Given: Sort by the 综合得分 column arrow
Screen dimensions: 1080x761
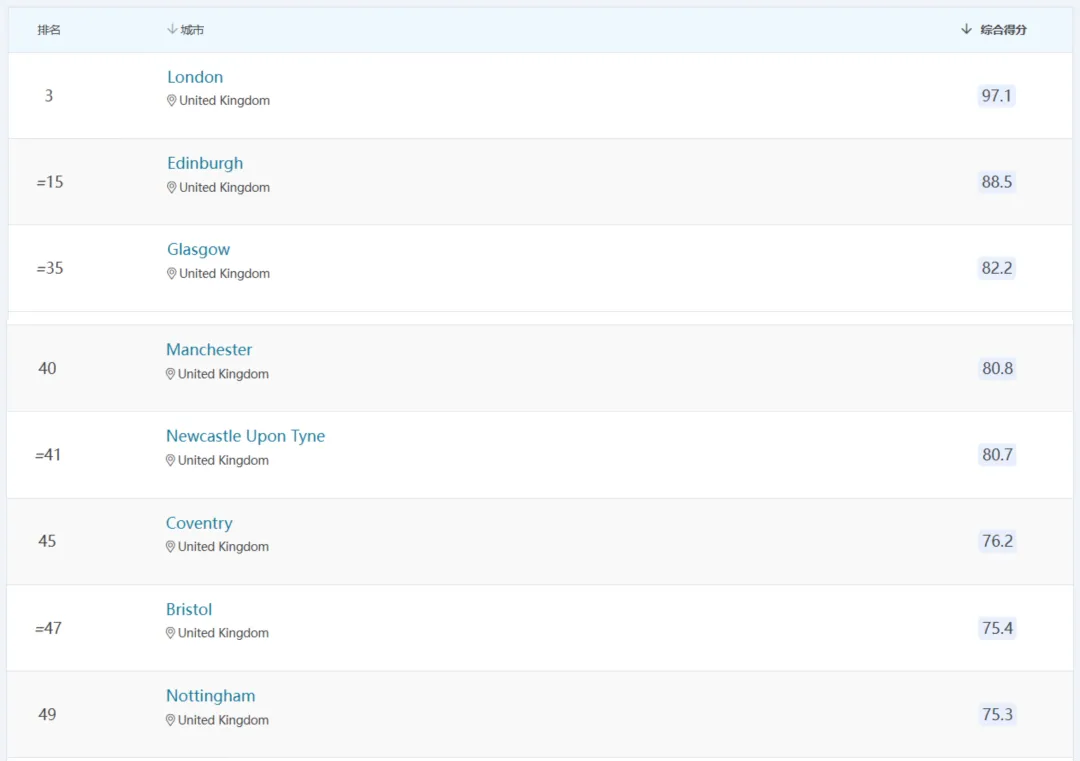Looking at the screenshot, I should point(966,29).
